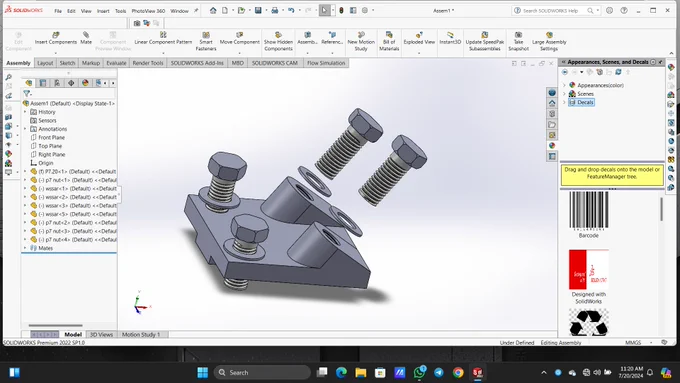Expand the P7.20<1> component node
The image size is (680, 383).
tap(25, 171)
